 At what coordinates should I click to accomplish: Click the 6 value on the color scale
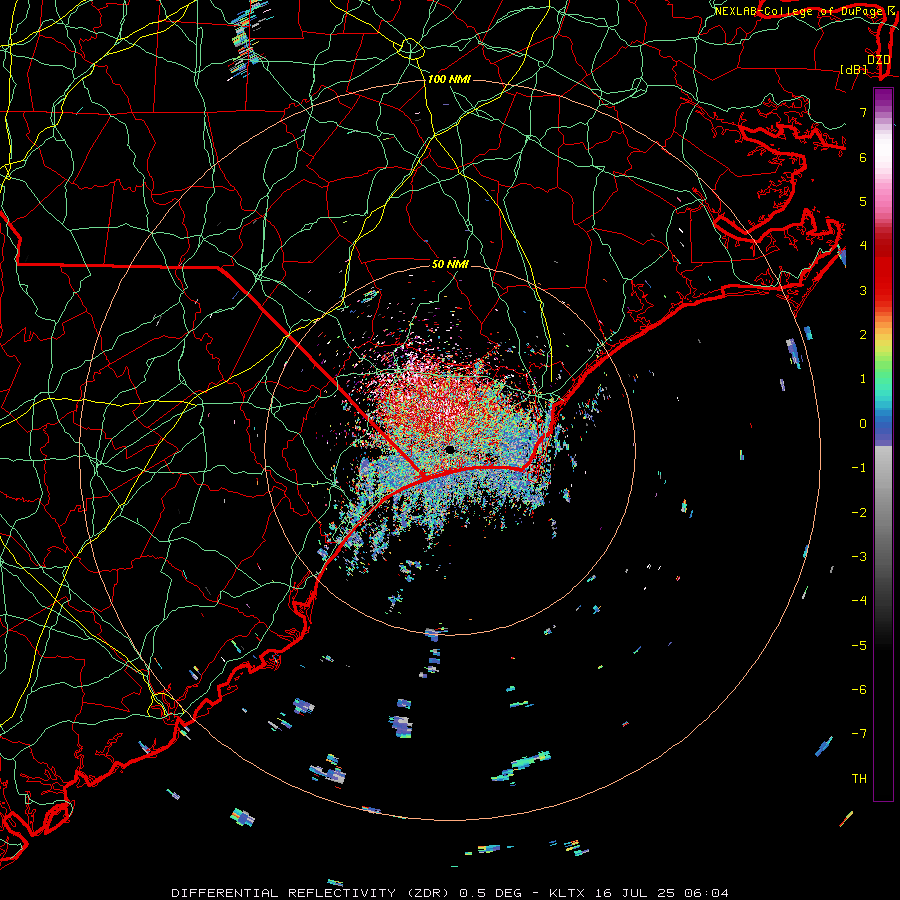863,157
